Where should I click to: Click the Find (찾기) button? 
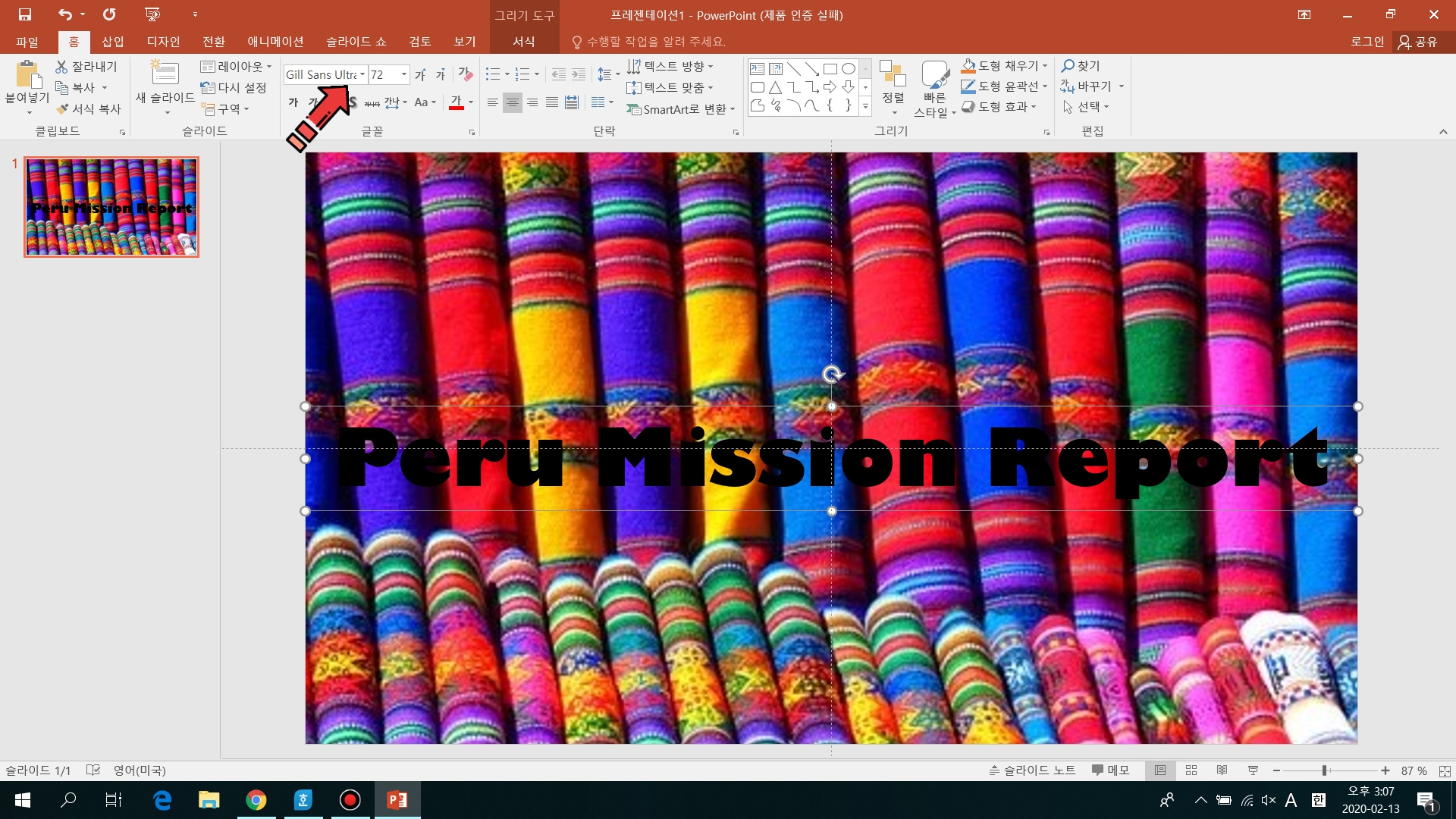[1081, 66]
